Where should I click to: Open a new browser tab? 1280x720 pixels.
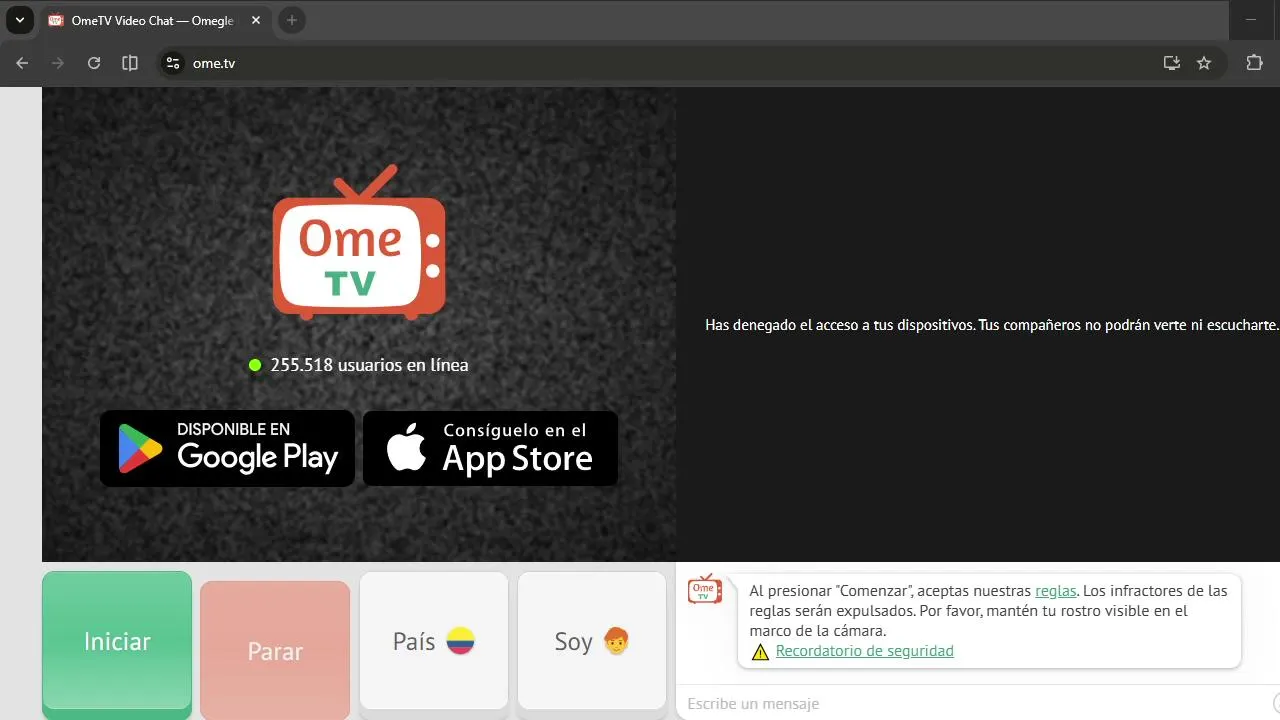coord(291,20)
